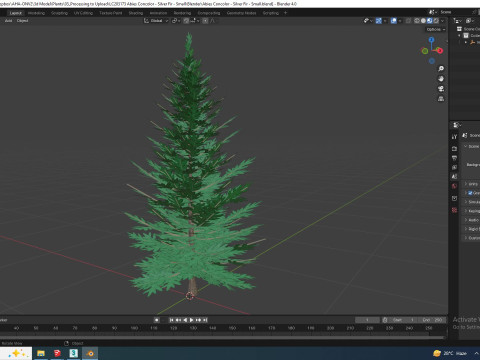Toggle snapping in the viewport header
480x360 pixels.
186,21
